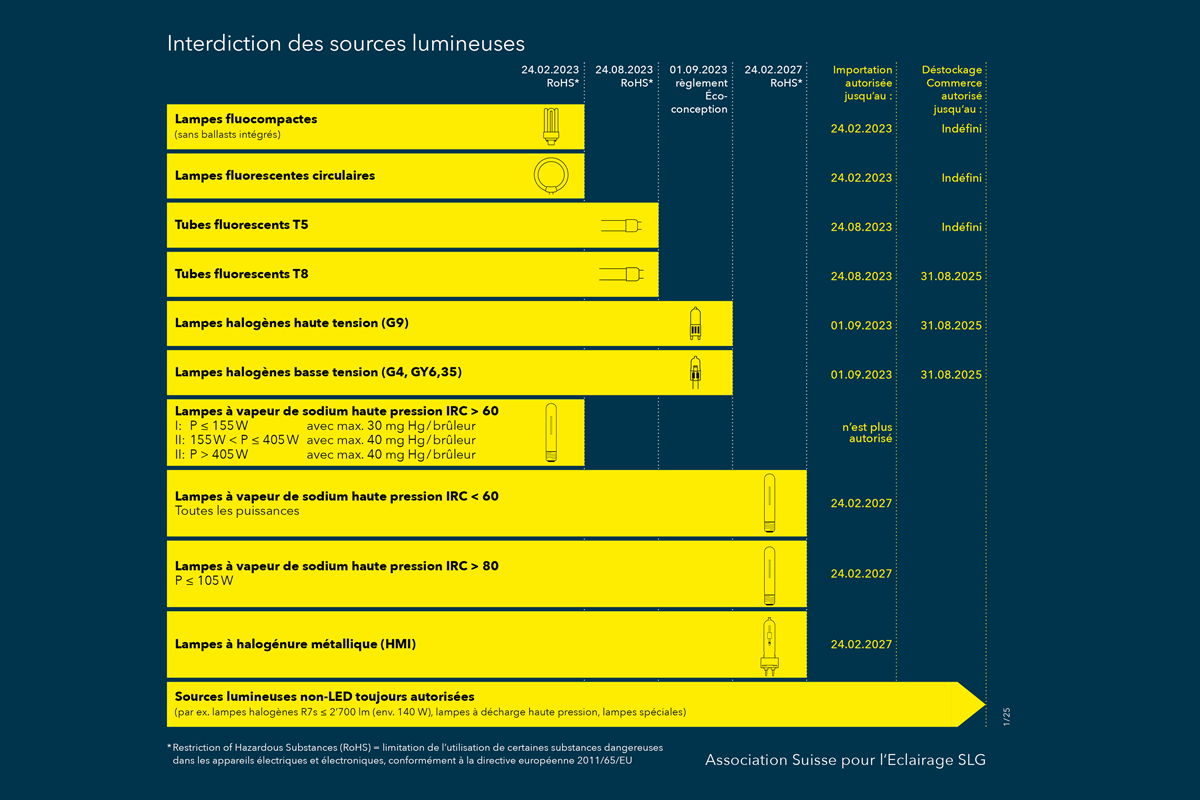This screenshot has height=800, width=1200.
Task: Select the sodium lamp IRC > 80 icon
Action: point(768,575)
